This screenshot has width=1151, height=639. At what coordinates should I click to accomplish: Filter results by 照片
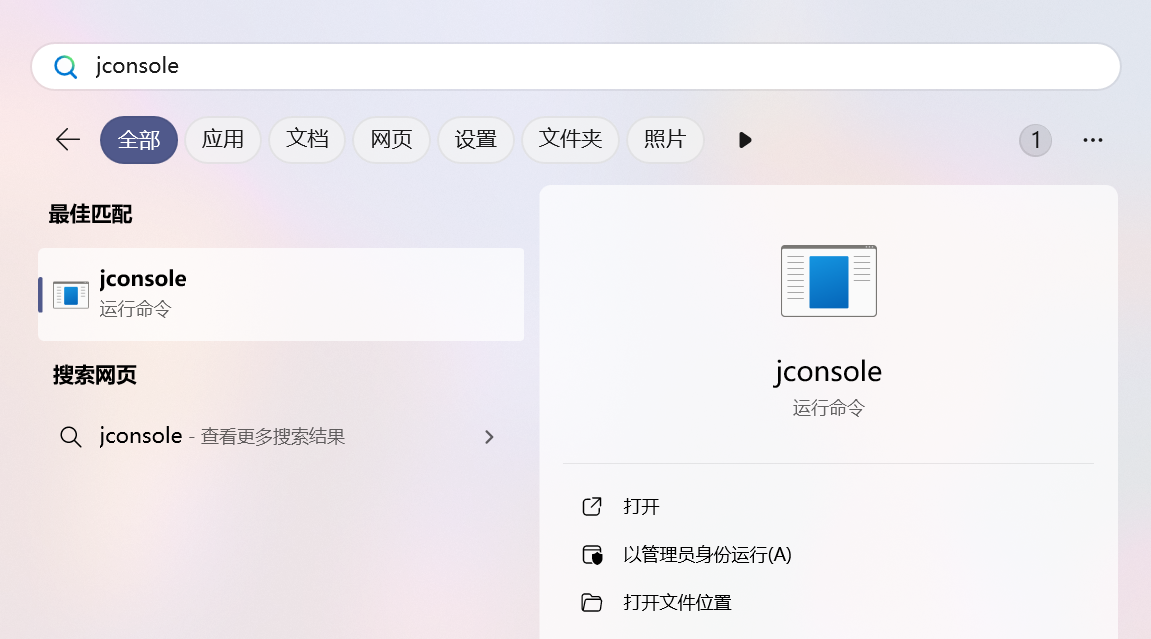(665, 140)
